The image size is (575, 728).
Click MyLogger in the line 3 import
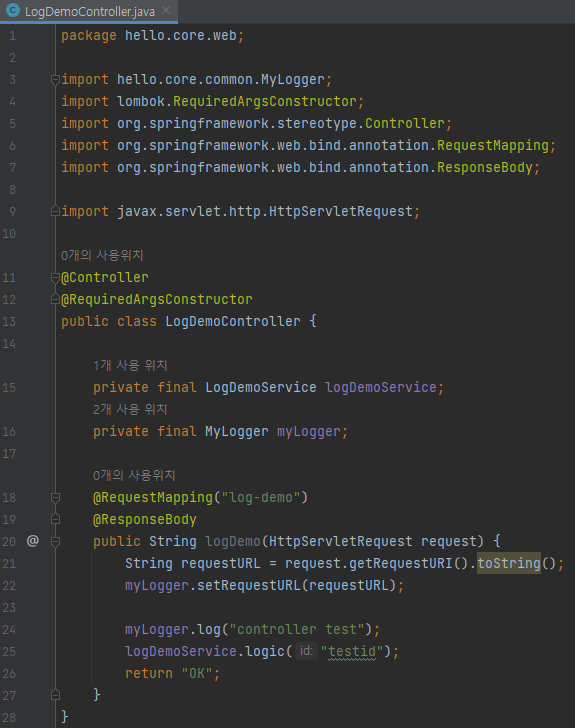point(293,80)
